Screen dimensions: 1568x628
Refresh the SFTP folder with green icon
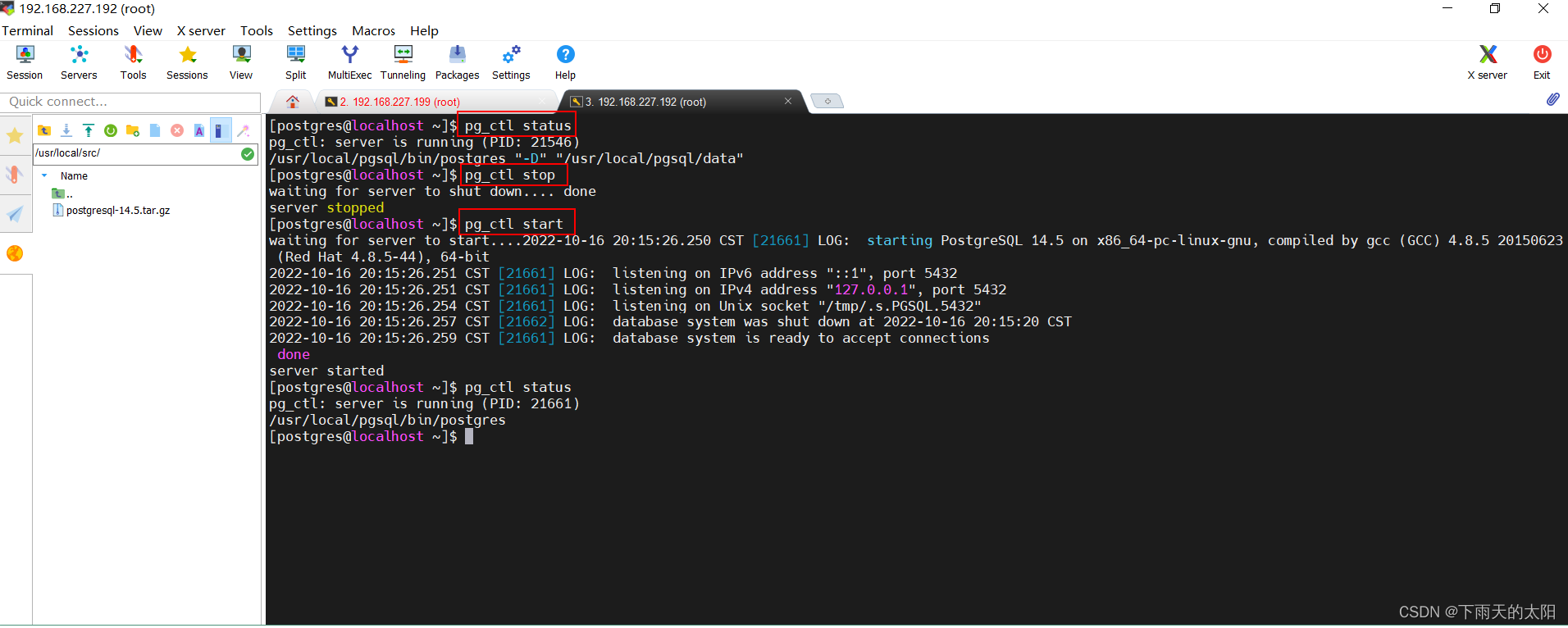(111, 130)
